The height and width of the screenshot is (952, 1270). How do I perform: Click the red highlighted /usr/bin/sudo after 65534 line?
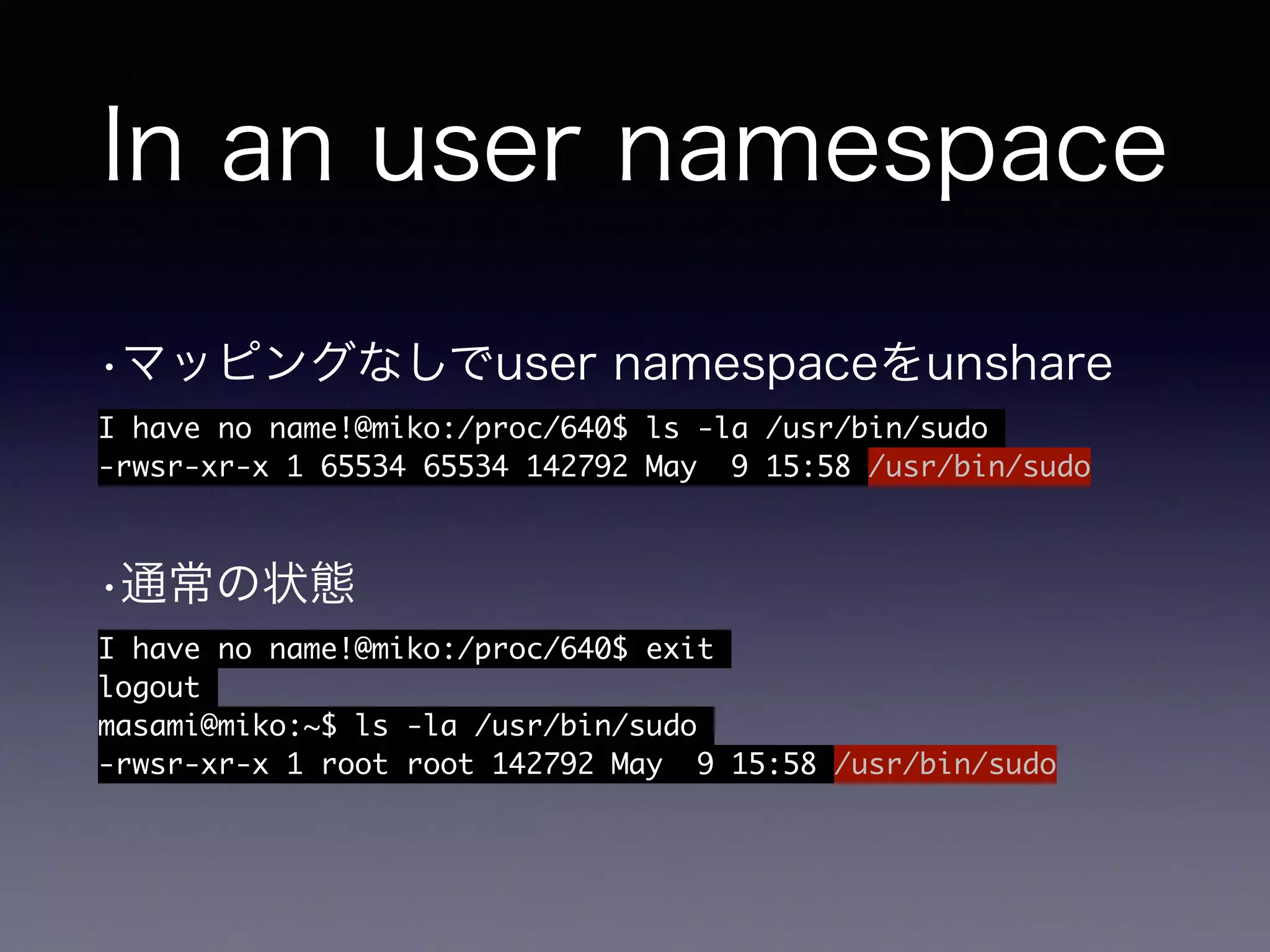coord(979,467)
